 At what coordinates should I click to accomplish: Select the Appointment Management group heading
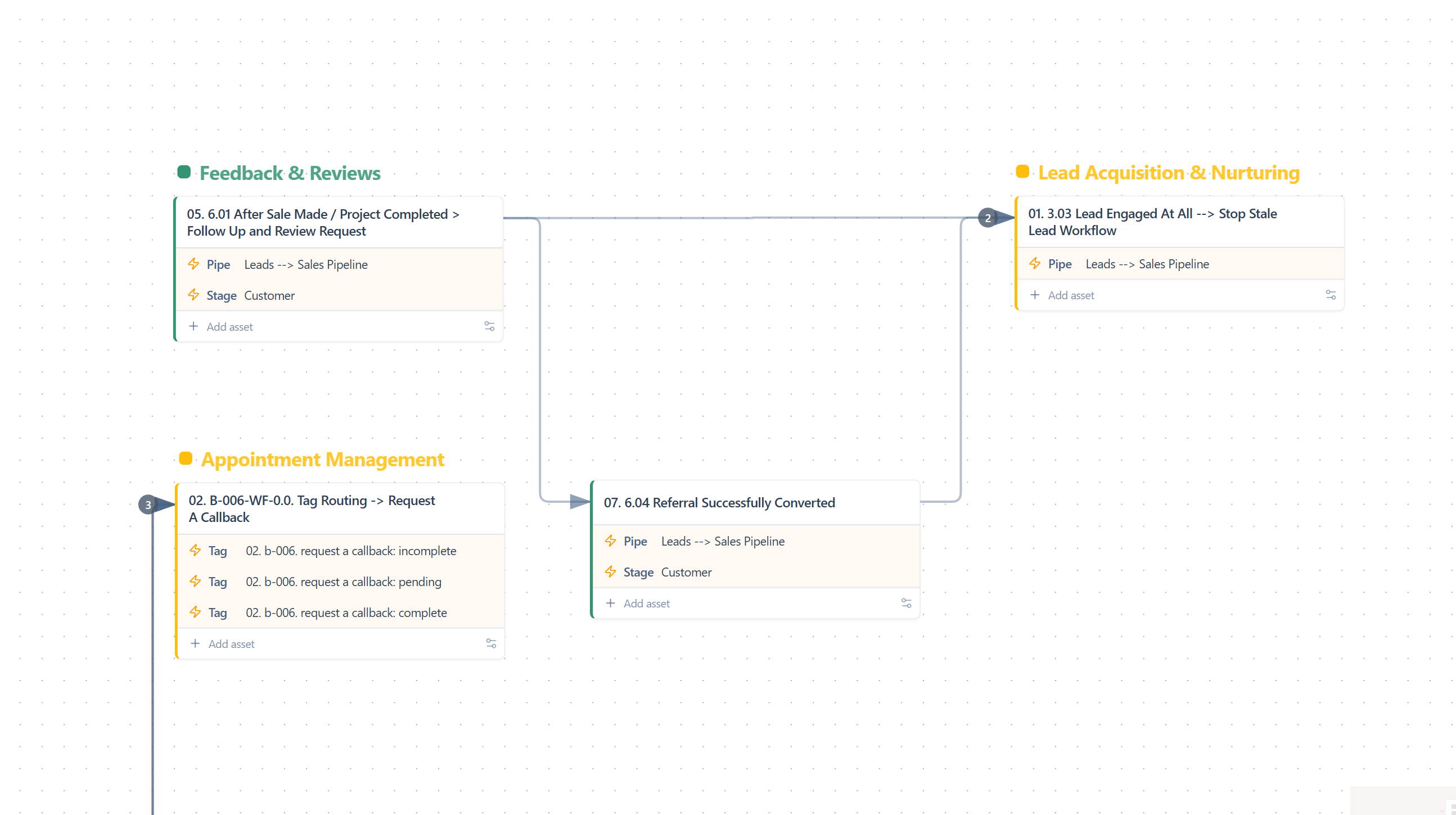[323, 460]
